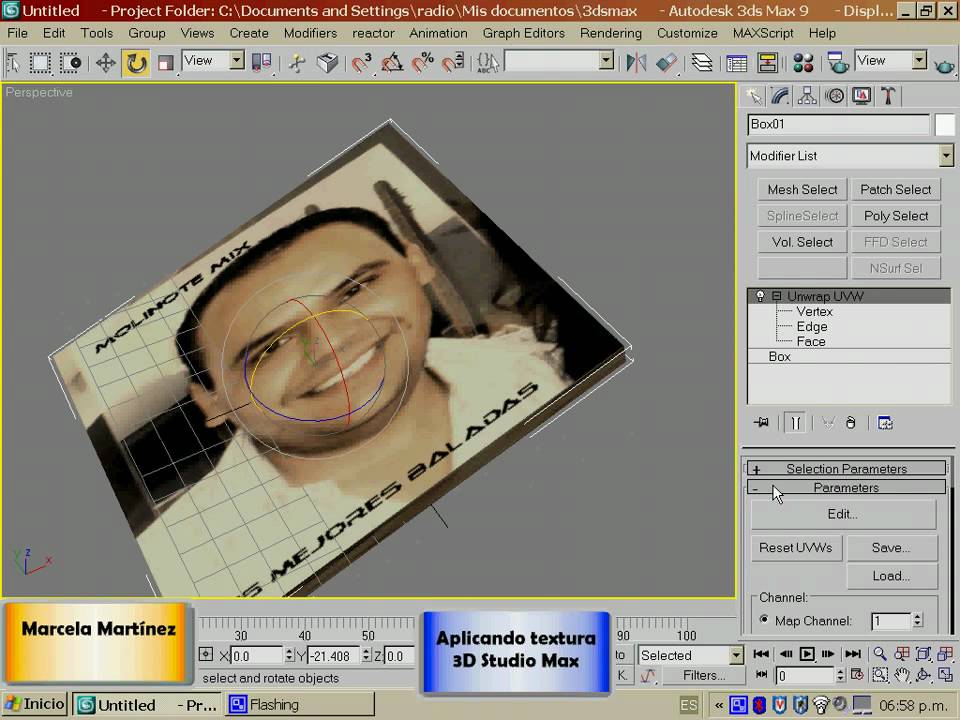
Task: Choose the Select and Move tool
Action: pyautogui.click(x=106, y=62)
